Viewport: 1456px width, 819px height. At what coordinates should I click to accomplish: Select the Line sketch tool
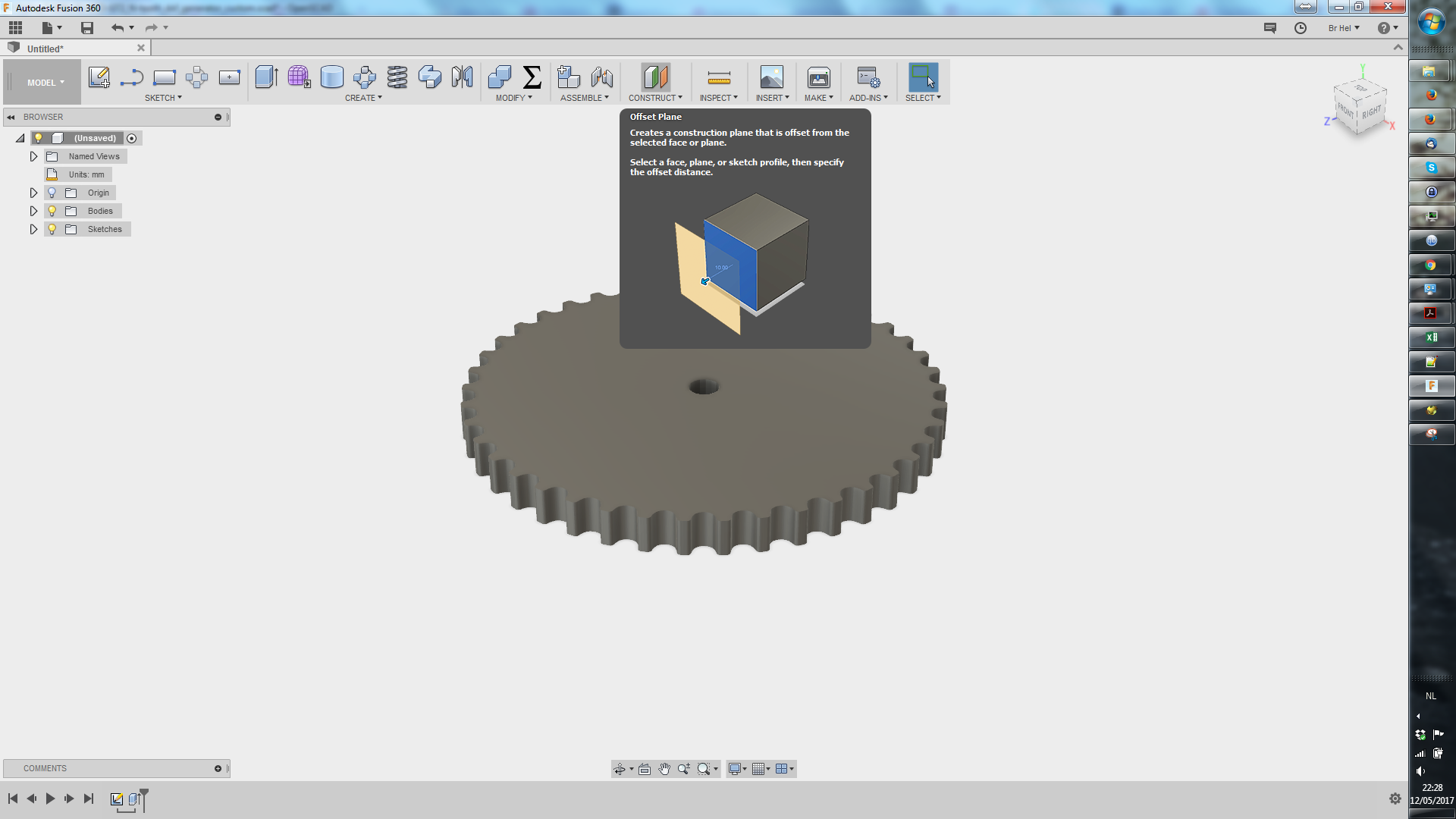pos(132,77)
